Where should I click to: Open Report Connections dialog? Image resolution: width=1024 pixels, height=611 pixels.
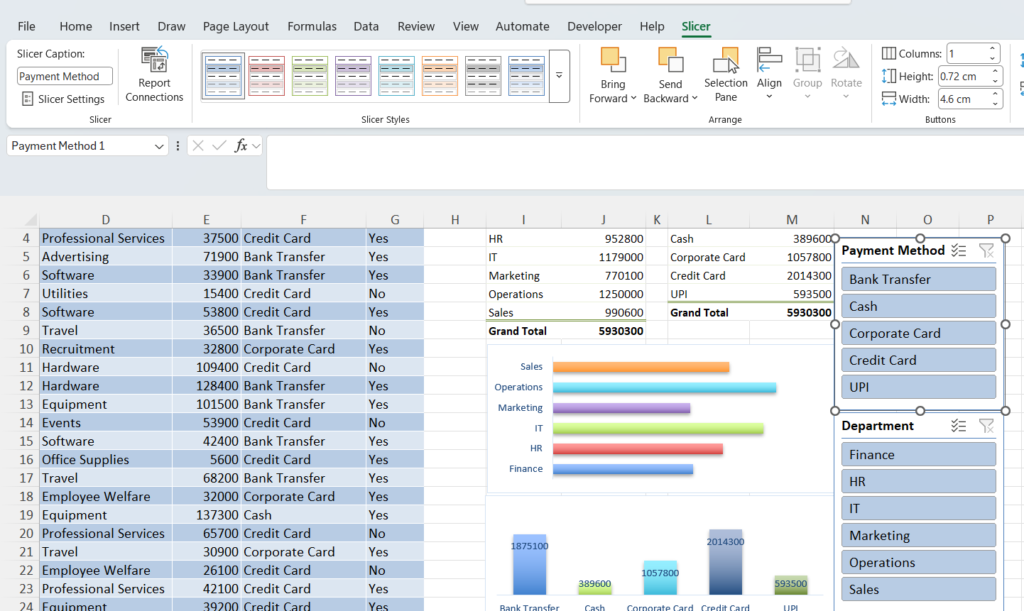tap(154, 74)
